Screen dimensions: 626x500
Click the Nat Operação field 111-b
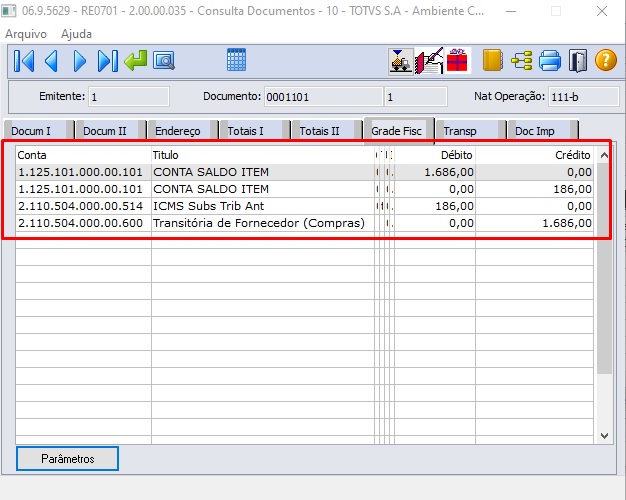[x=583, y=97]
